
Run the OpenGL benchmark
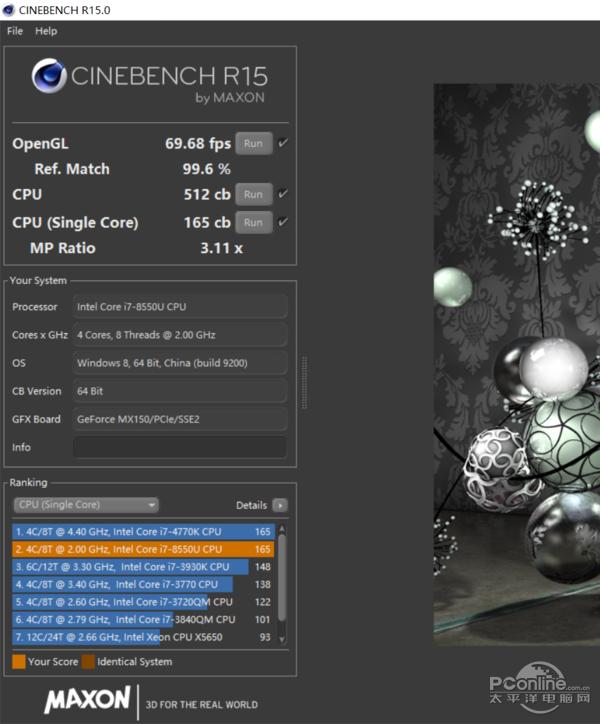254,144
